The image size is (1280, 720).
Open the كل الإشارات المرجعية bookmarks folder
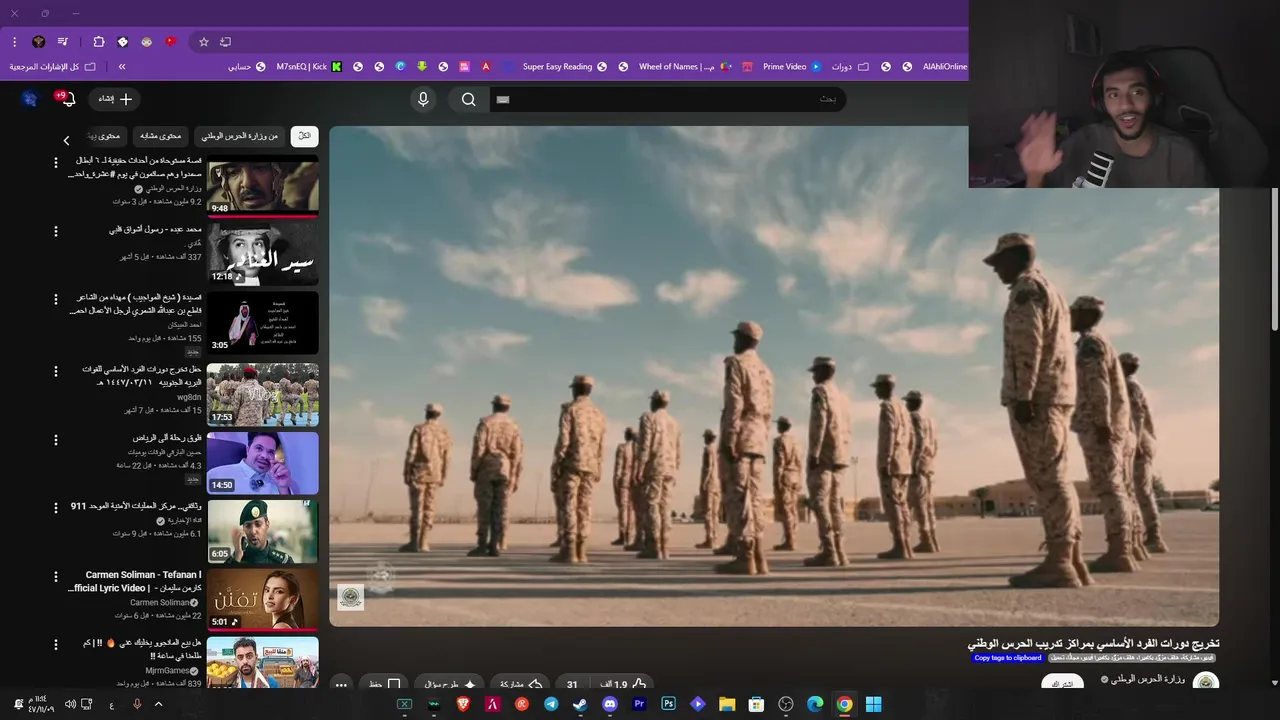(53, 67)
